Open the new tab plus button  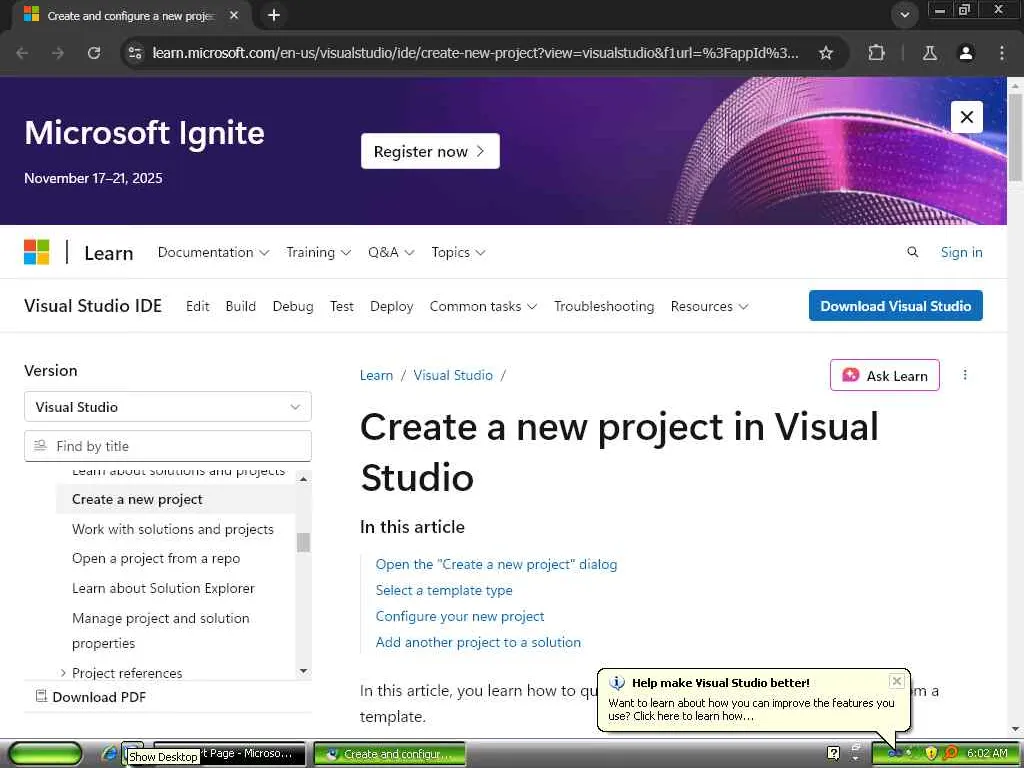[x=274, y=15]
